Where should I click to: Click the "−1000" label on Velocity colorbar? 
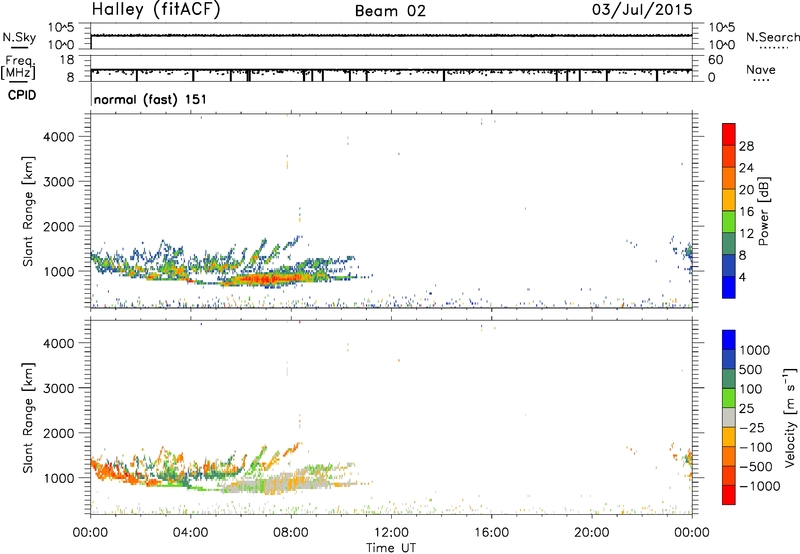[x=760, y=486]
